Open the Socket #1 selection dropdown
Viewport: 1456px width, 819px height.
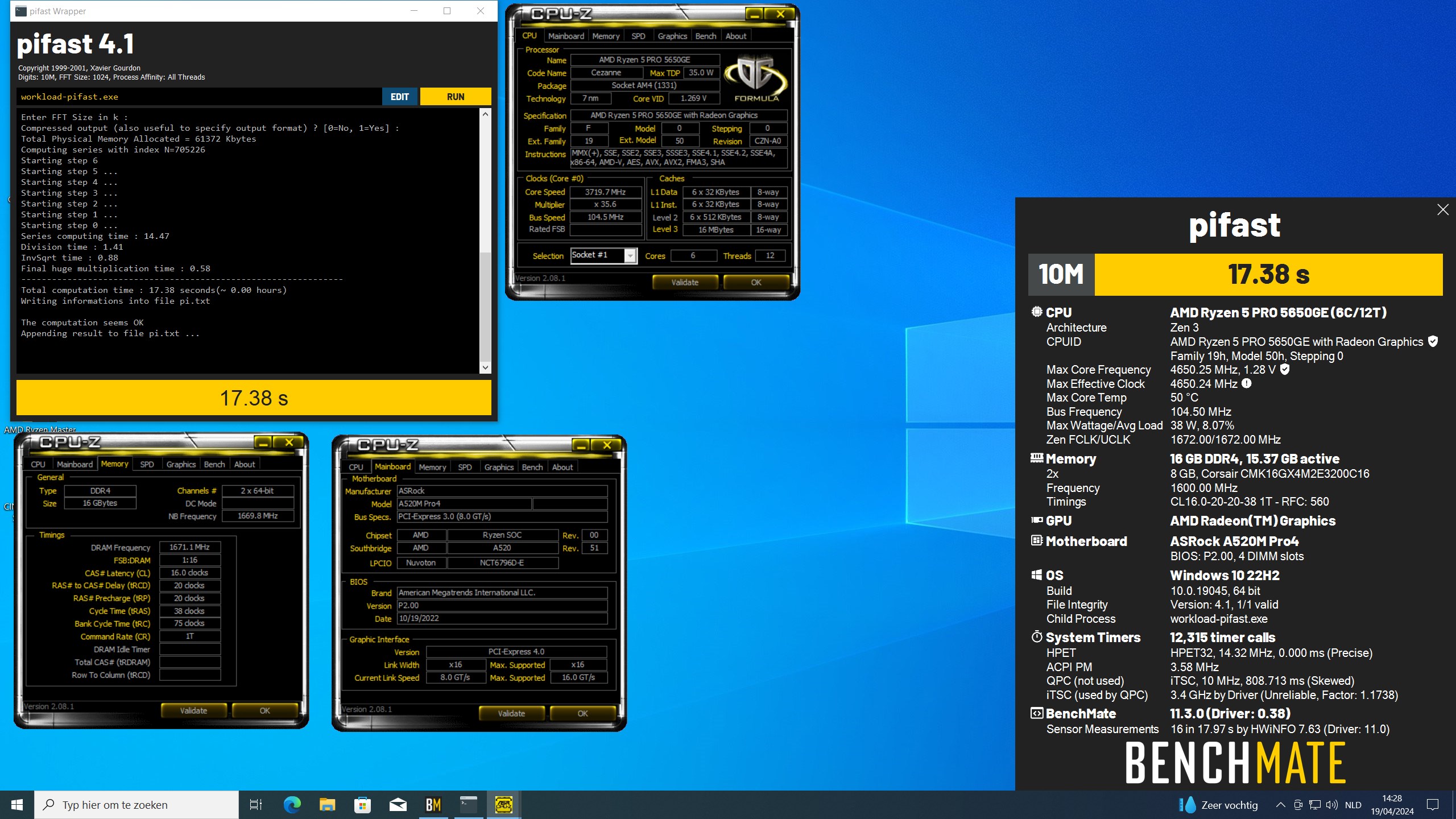coord(630,256)
